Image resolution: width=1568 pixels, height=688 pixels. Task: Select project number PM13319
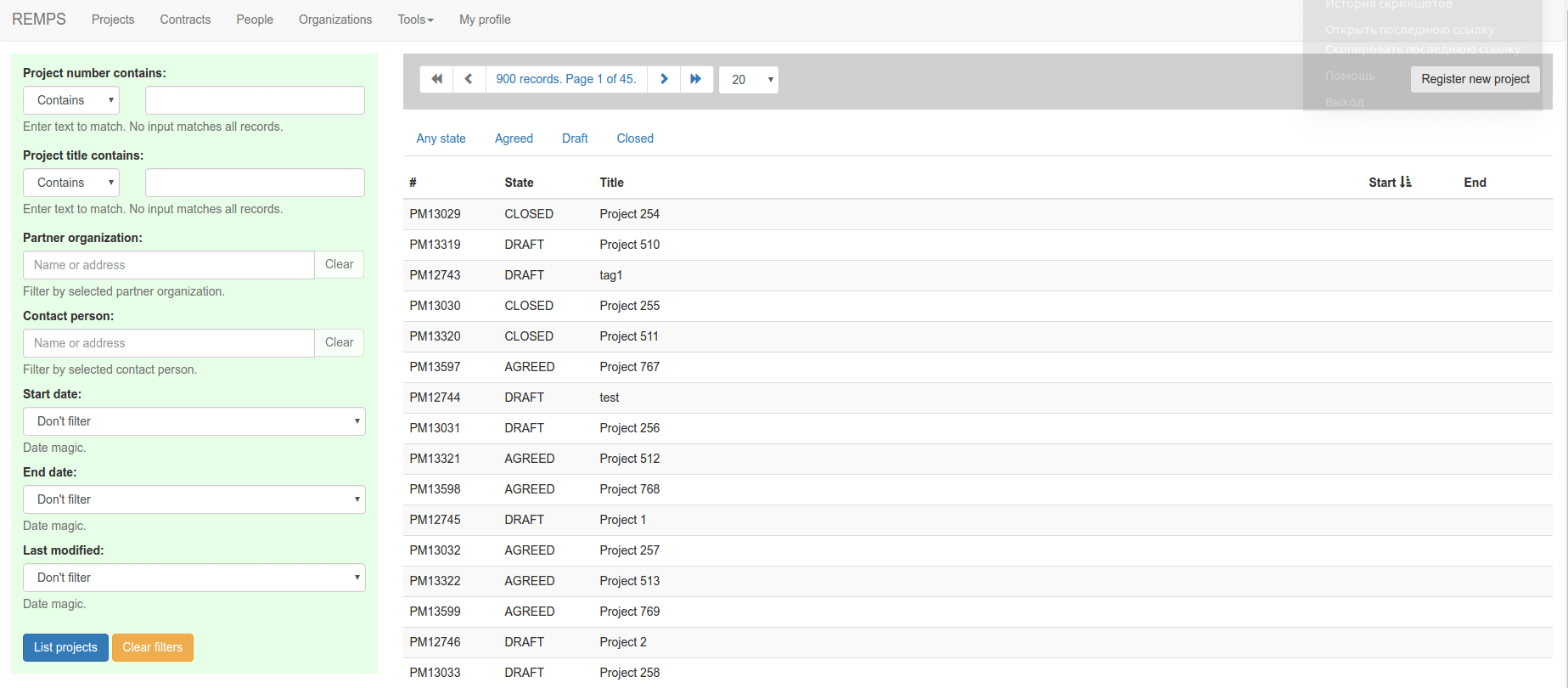[x=435, y=245]
